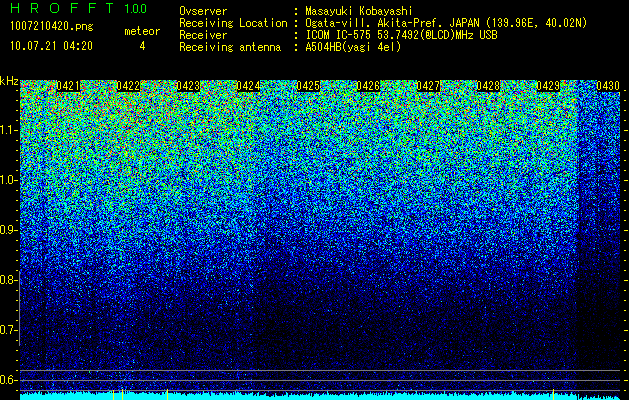Click the 0427 time marker label
This screenshot has width=629, height=400.
428,86
